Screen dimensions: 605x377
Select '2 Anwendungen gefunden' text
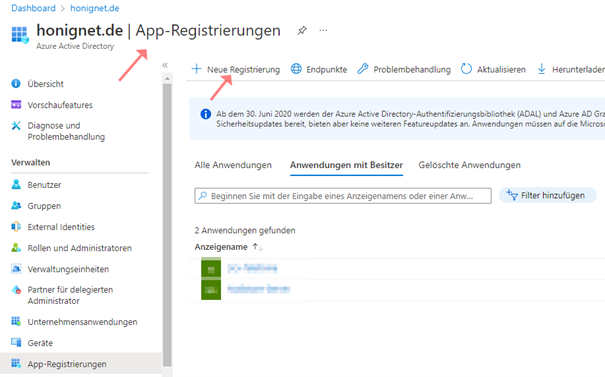(245, 230)
